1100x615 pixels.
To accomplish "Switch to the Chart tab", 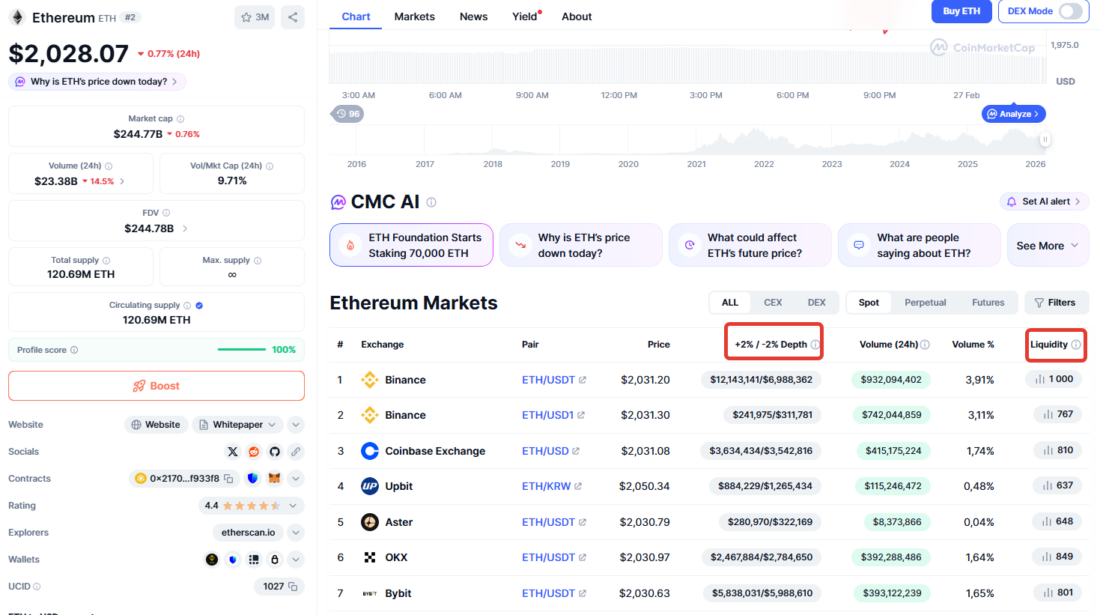I will click(356, 16).
